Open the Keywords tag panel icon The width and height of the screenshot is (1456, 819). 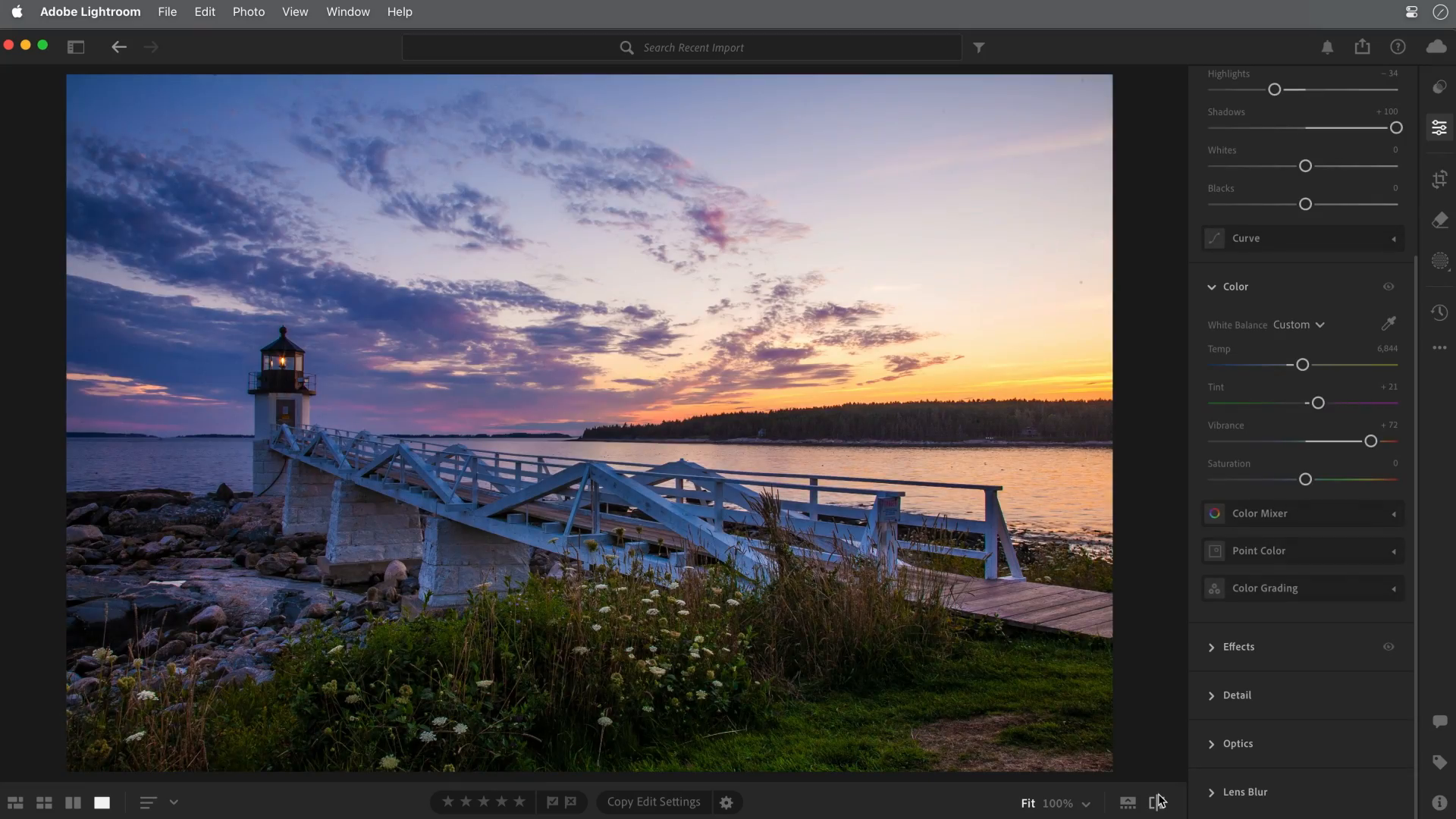tap(1439, 762)
